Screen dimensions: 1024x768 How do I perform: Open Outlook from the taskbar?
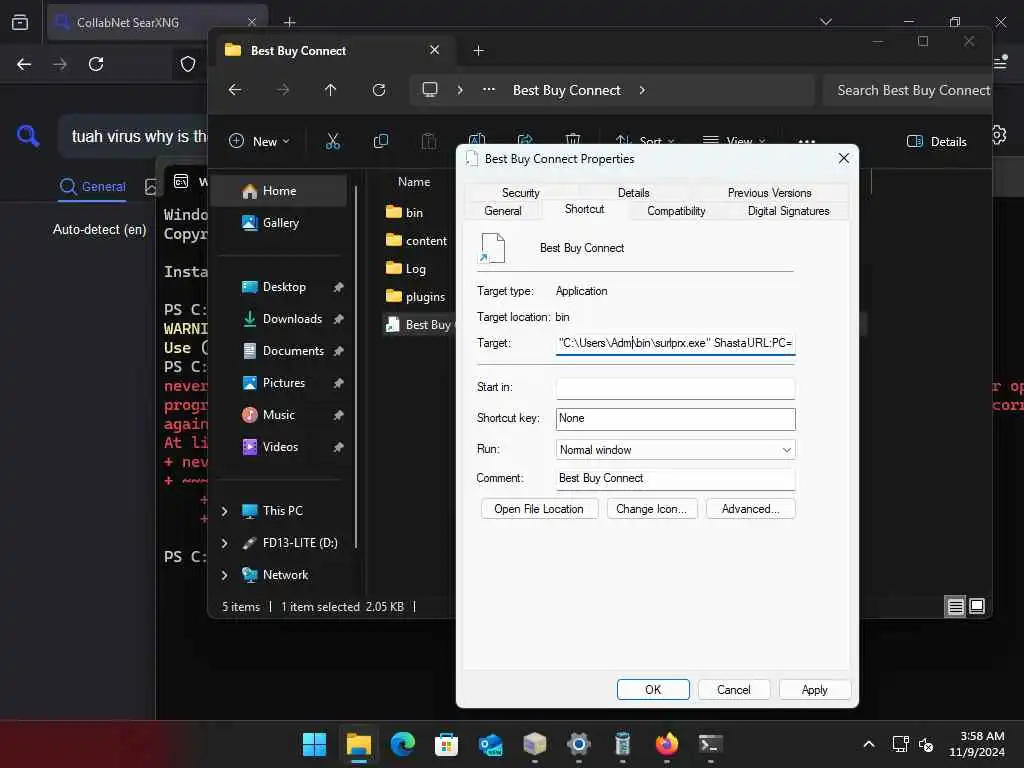pyautogui.click(x=490, y=744)
